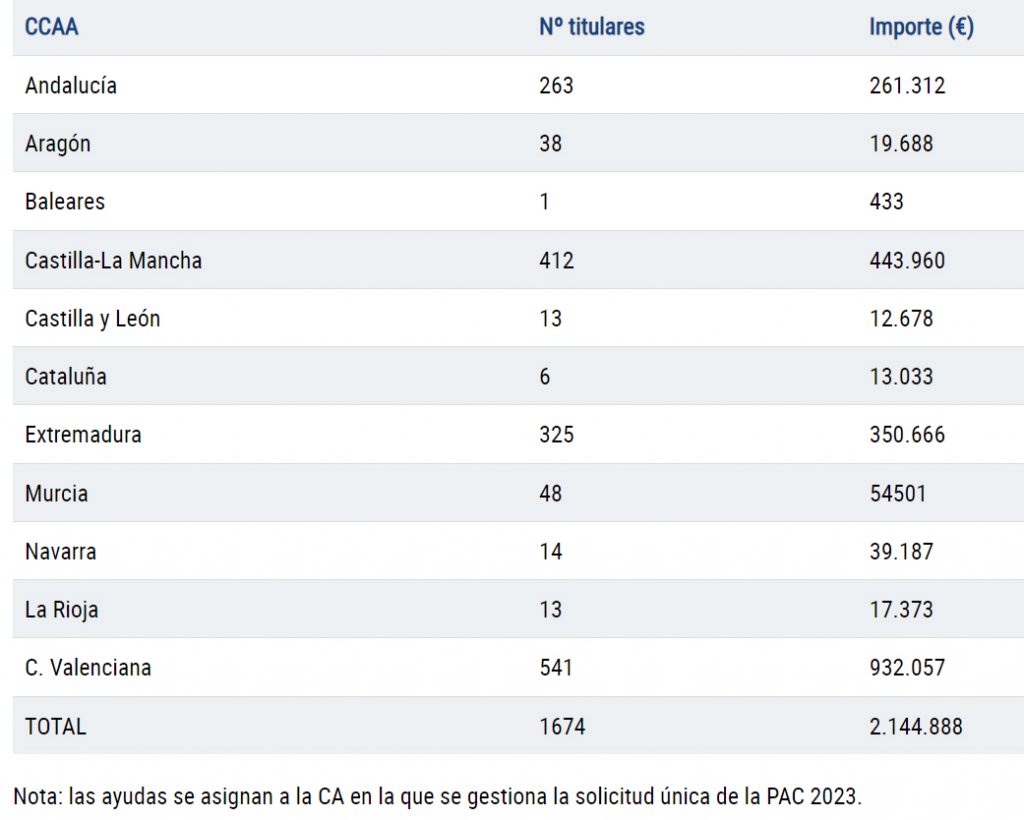
Task: Click the Cataluña region name
Action: [66, 377]
